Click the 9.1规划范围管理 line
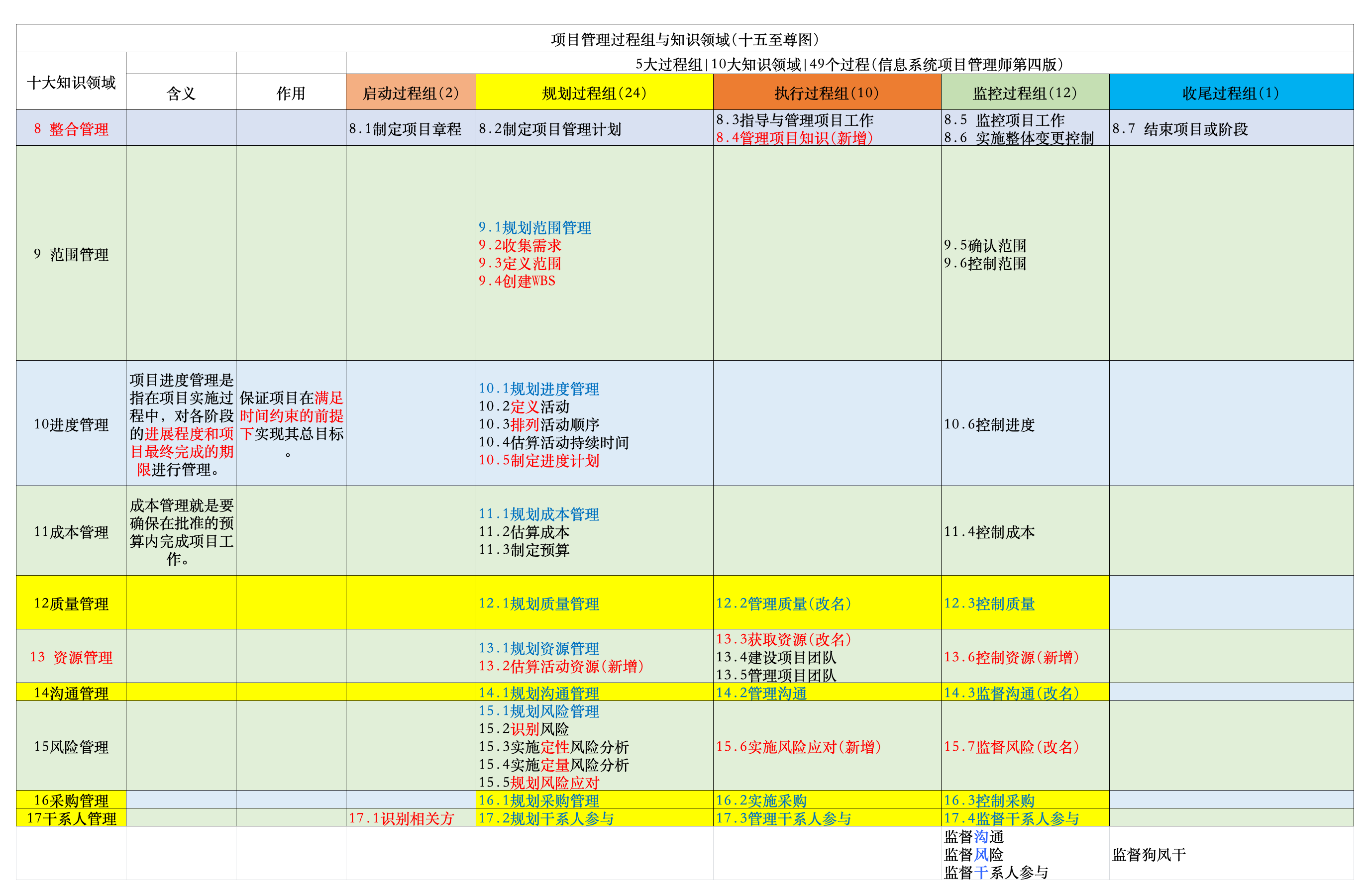This screenshot has height=896, width=1370. pos(535,227)
